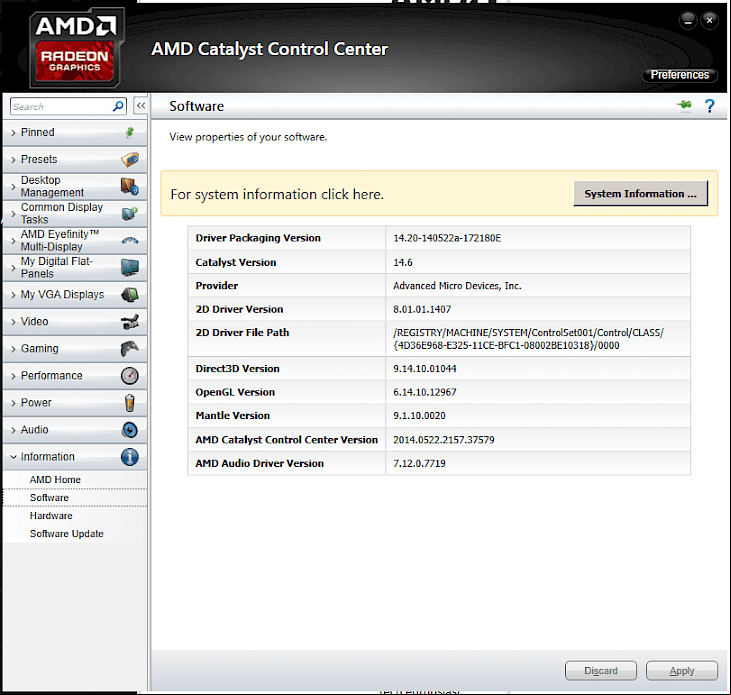Click the Audio speaker icon
The height and width of the screenshot is (695, 731).
point(130,430)
